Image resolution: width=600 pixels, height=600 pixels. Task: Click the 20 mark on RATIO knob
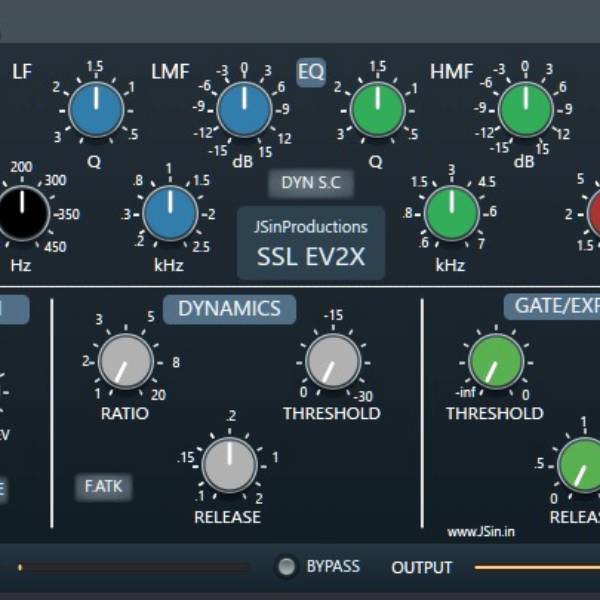(158, 395)
